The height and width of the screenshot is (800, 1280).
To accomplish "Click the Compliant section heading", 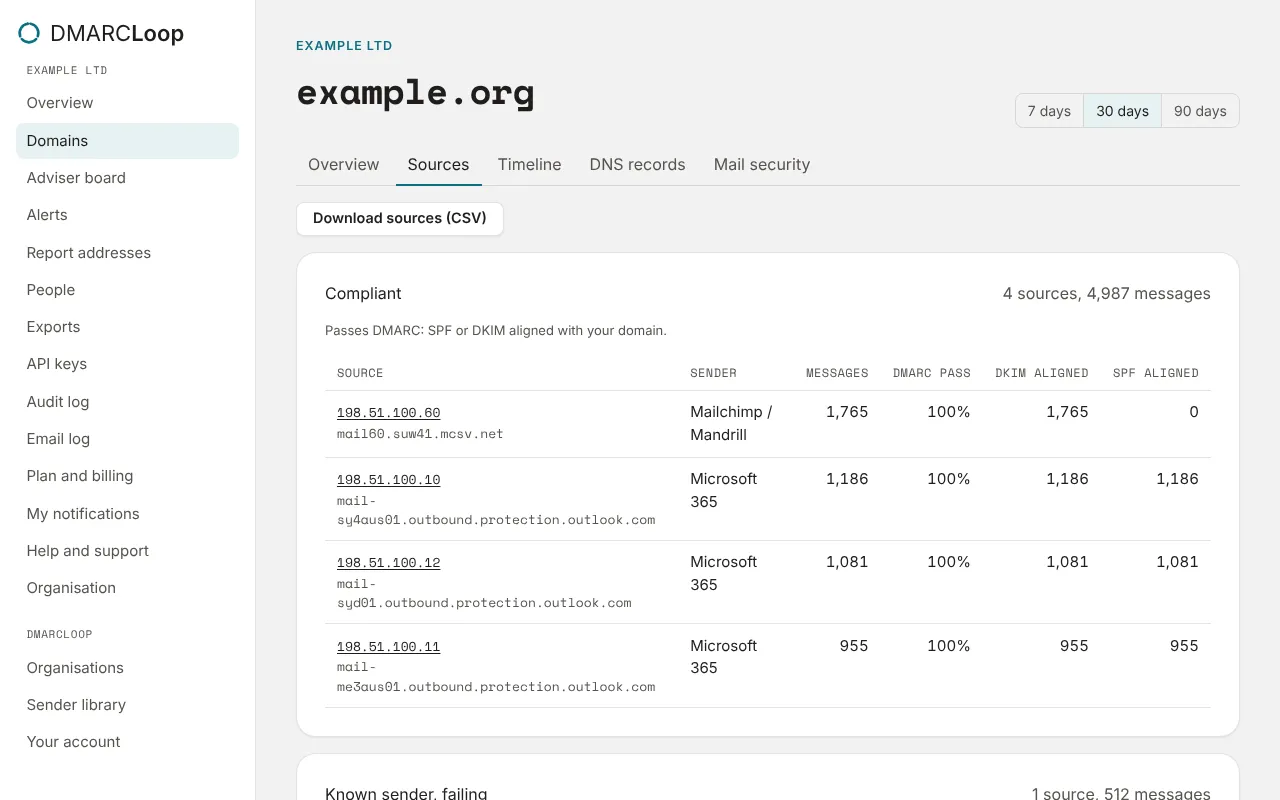I will tap(363, 294).
